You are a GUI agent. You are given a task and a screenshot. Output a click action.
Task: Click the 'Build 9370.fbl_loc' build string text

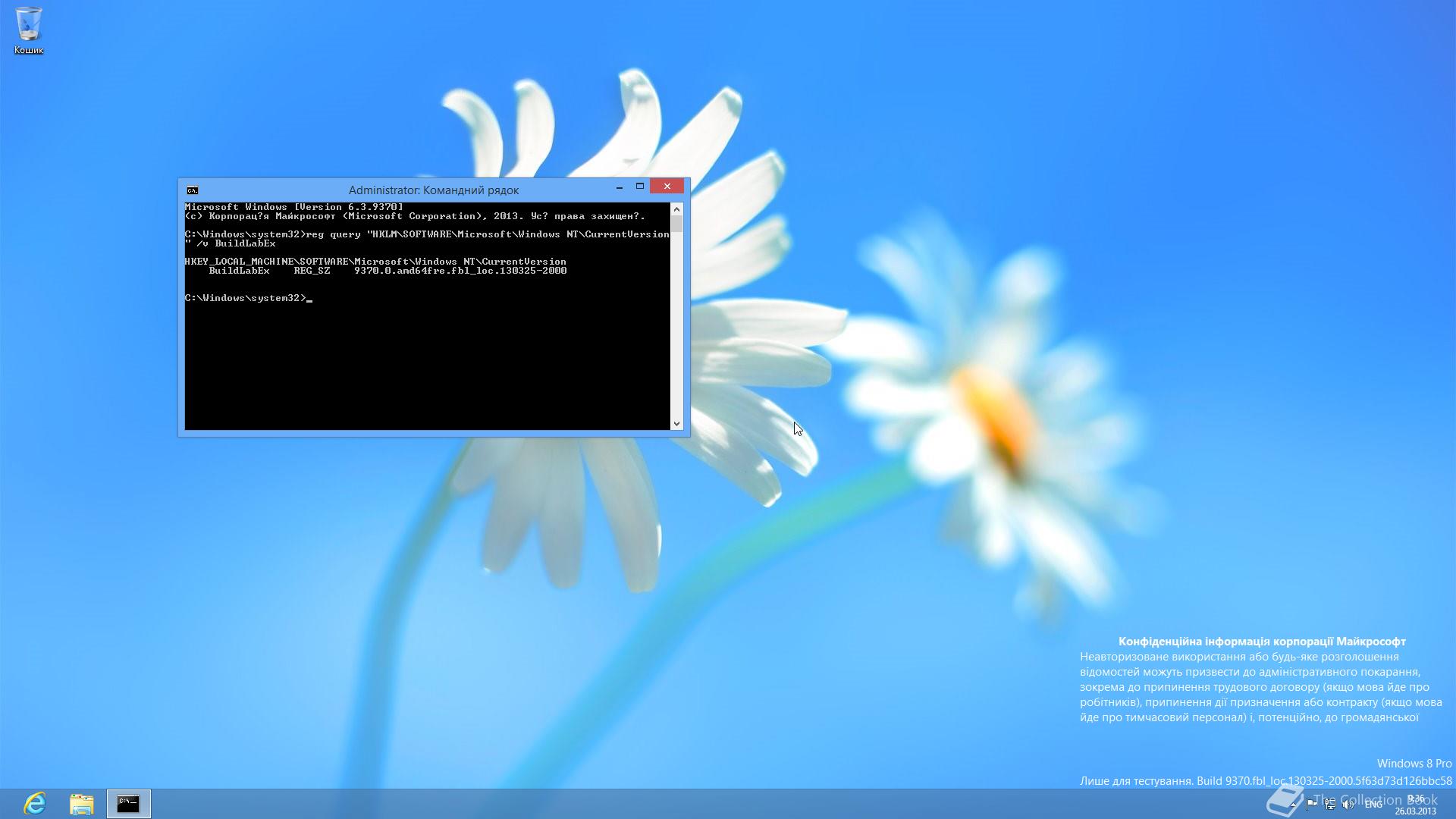(1324, 780)
